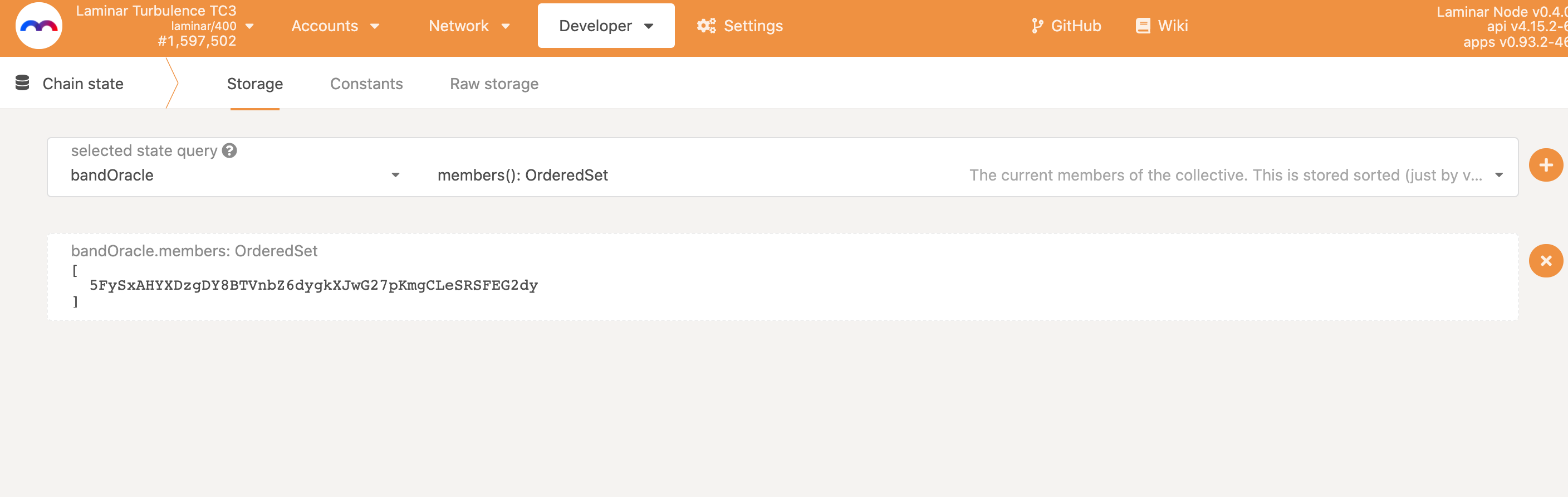Click the GitHub branch icon

1037,26
